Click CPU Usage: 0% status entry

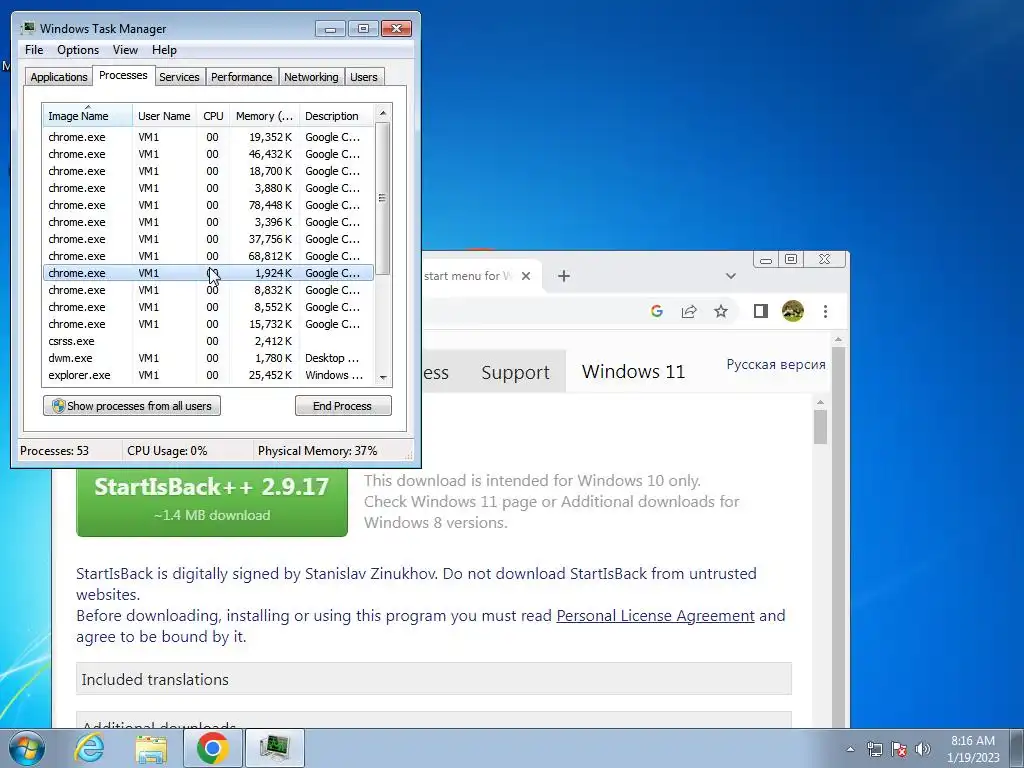tap(167, 451)
